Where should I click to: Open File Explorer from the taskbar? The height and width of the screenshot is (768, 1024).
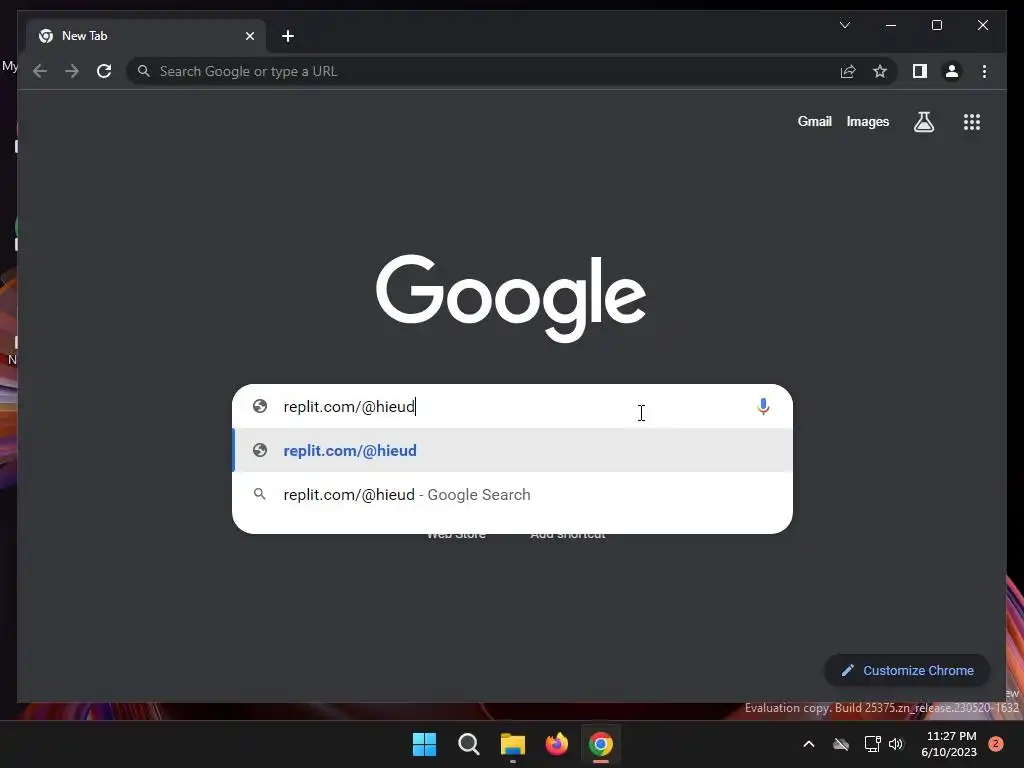(x=513, y=744)
